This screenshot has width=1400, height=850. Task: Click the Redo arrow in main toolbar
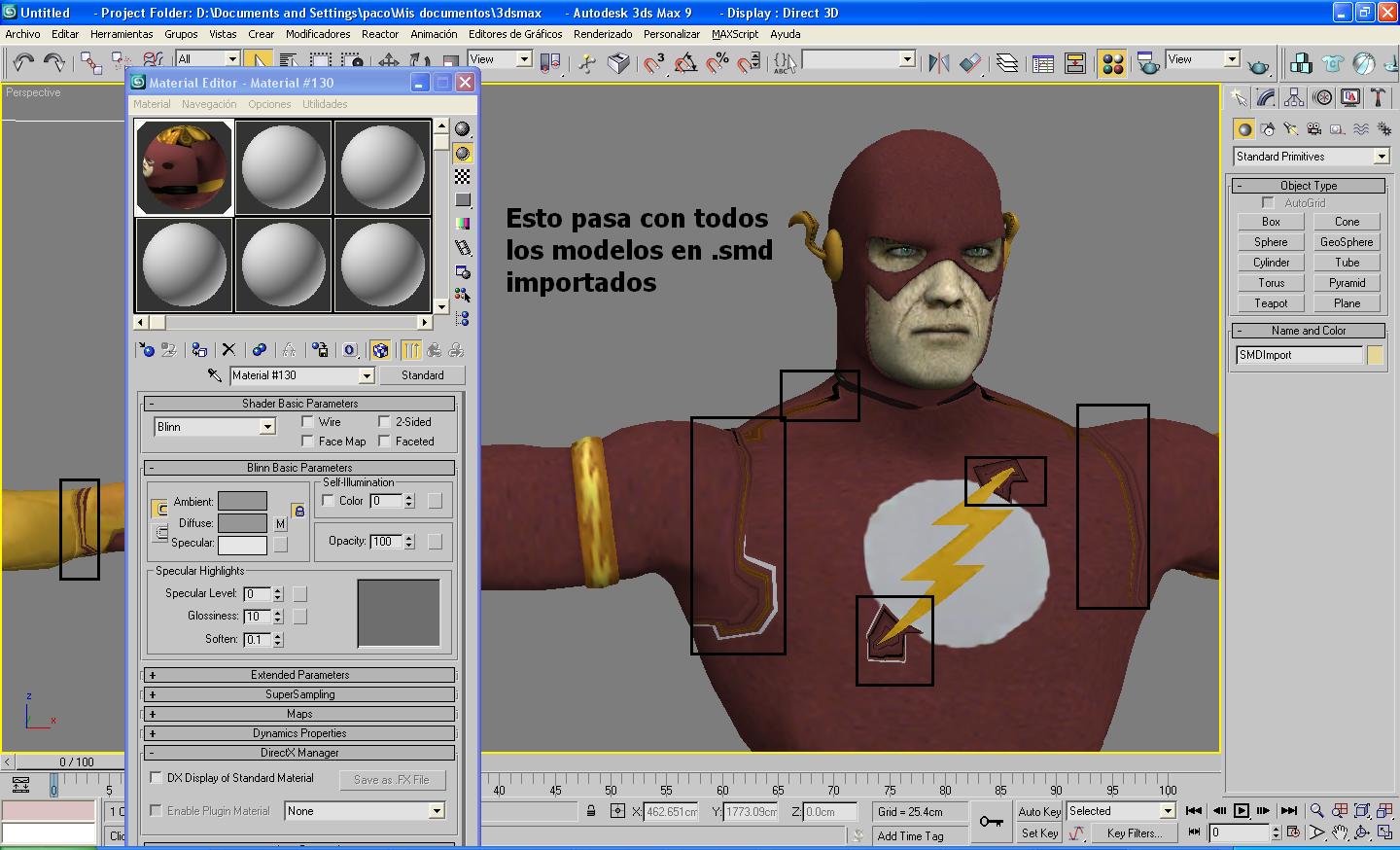(x=54, y=62)
